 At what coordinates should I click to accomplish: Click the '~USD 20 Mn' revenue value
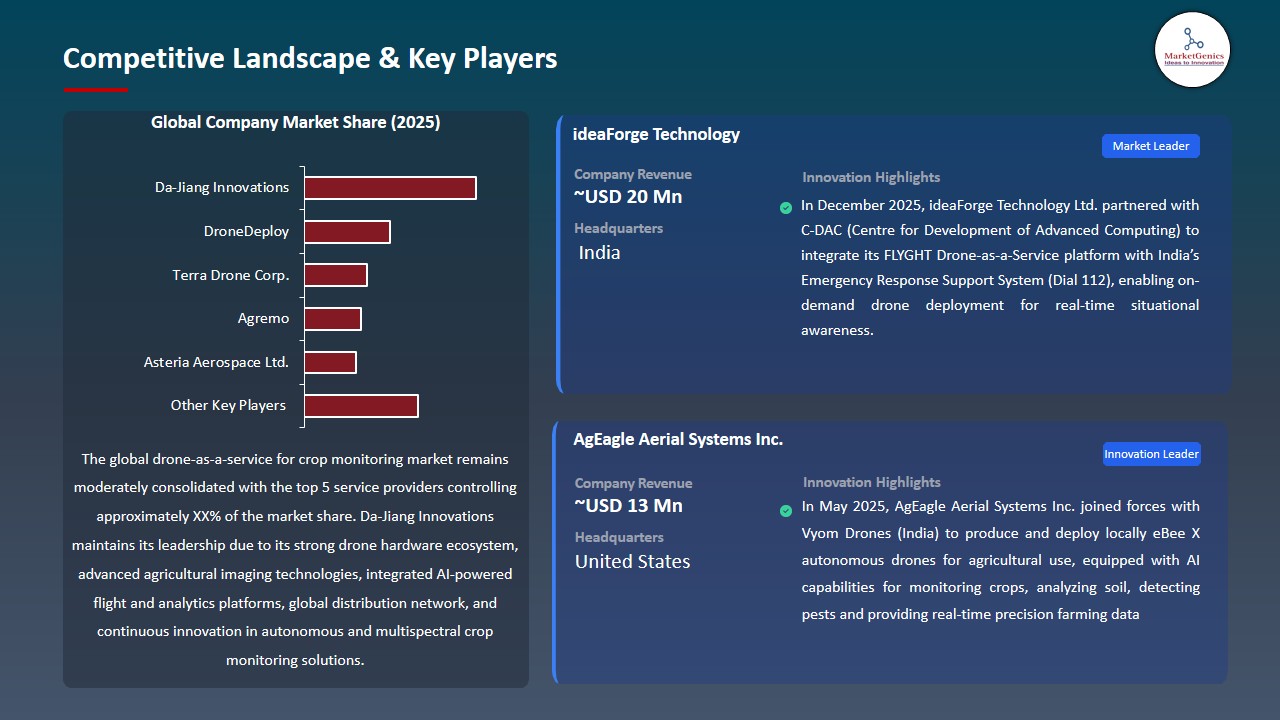[628, 197]
